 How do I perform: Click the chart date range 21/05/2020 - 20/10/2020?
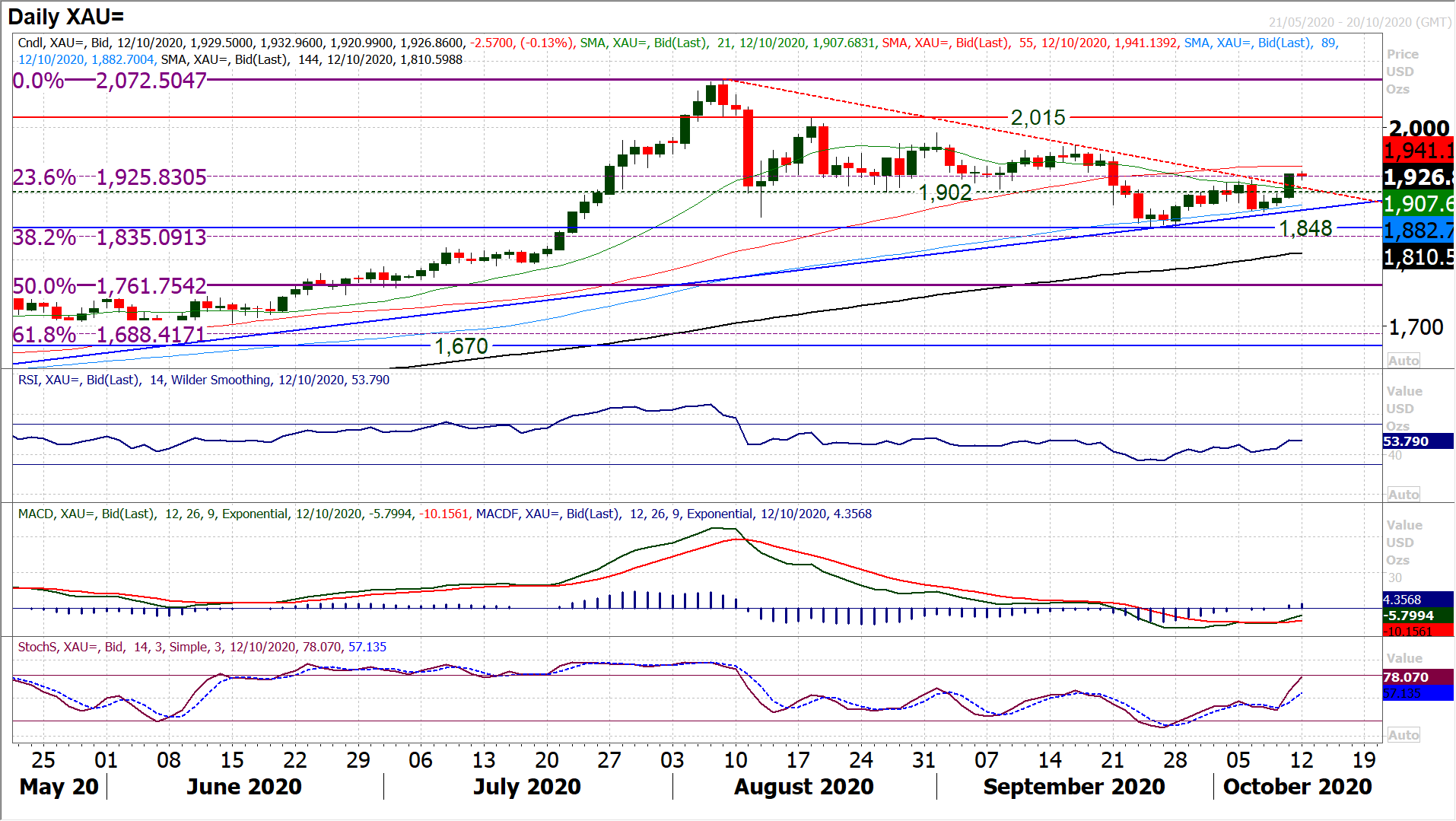(1360, 23)
